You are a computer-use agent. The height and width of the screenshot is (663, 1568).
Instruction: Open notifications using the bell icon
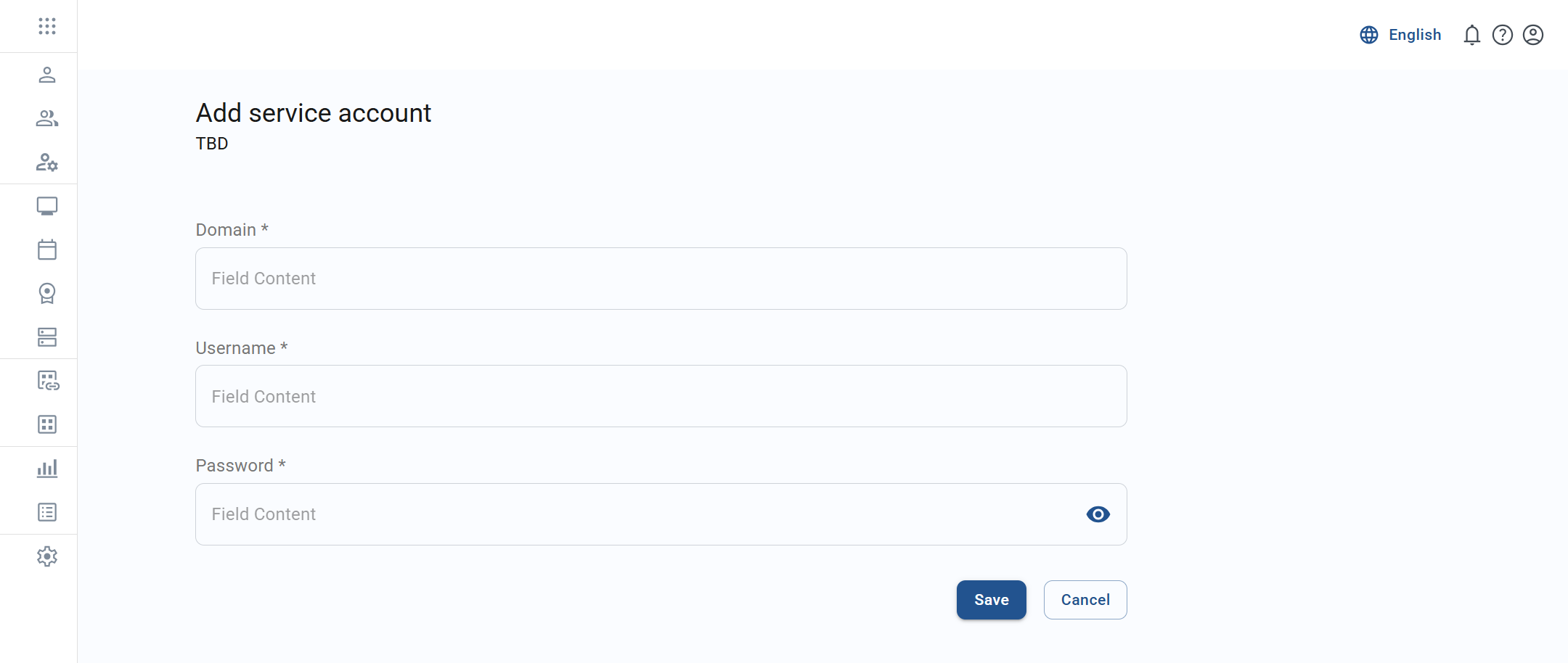[1472, 35]
